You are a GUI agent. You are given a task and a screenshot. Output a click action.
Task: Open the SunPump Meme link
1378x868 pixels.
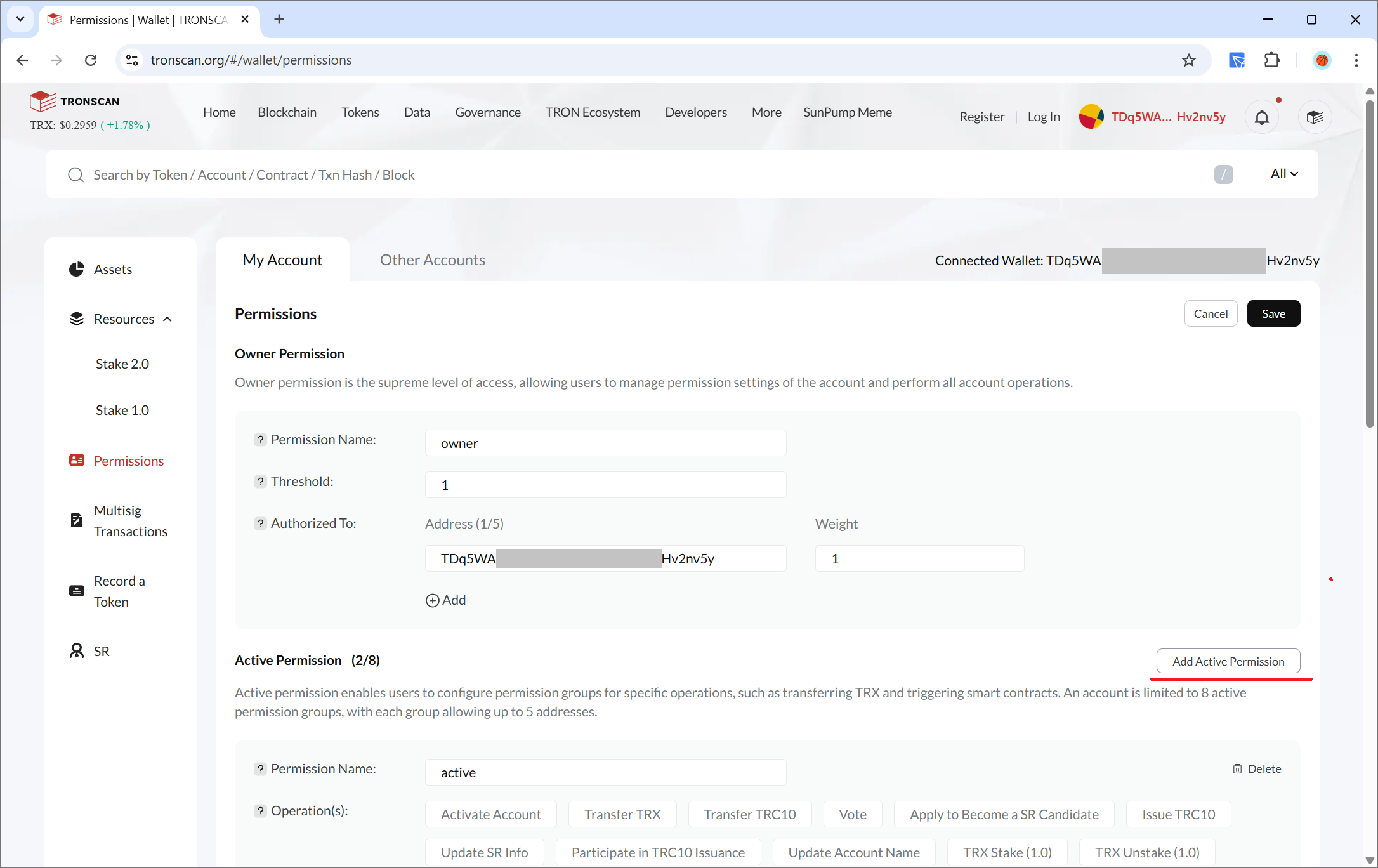[848, 112]
